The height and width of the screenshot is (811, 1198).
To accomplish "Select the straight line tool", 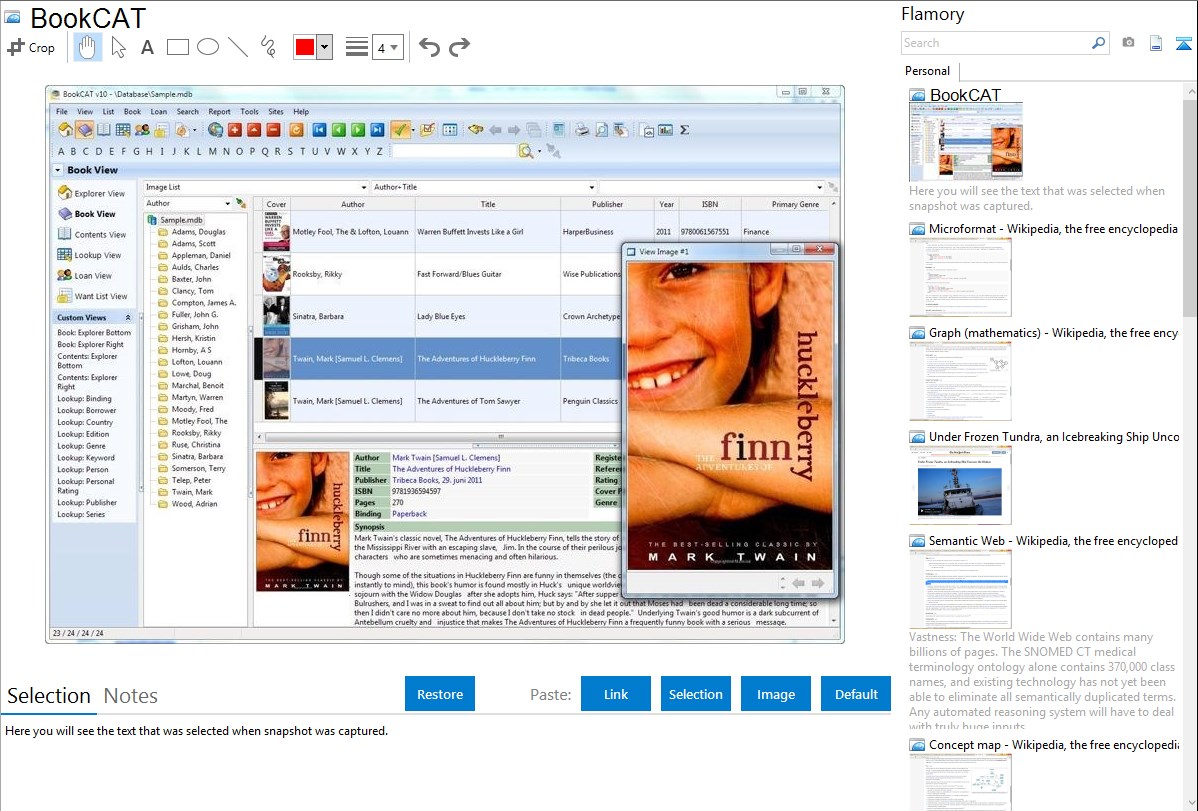I will [x=238, y=47].
